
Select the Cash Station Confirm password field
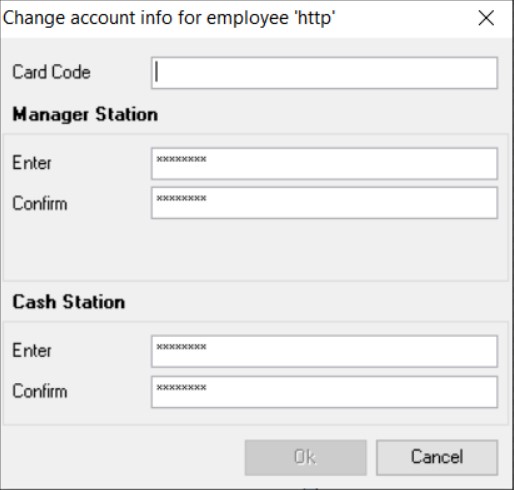(324, 392)
